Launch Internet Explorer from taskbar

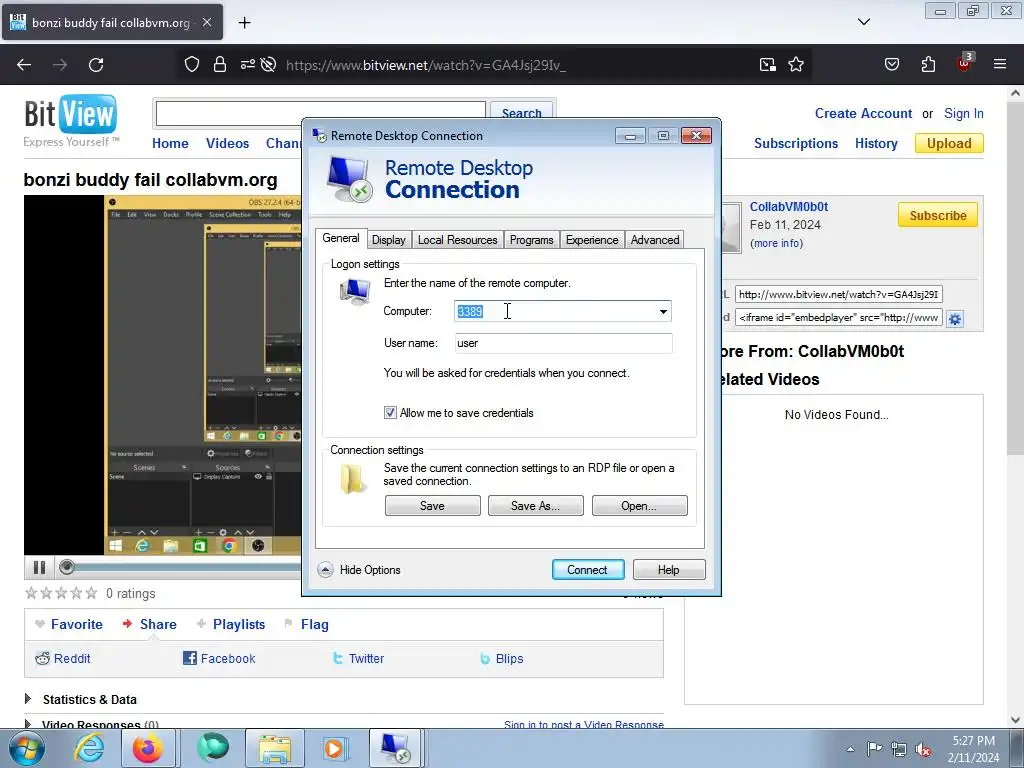89,748
